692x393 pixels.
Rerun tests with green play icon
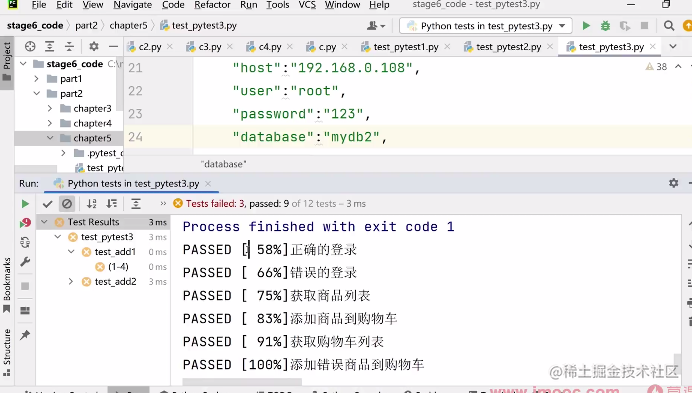25,204
